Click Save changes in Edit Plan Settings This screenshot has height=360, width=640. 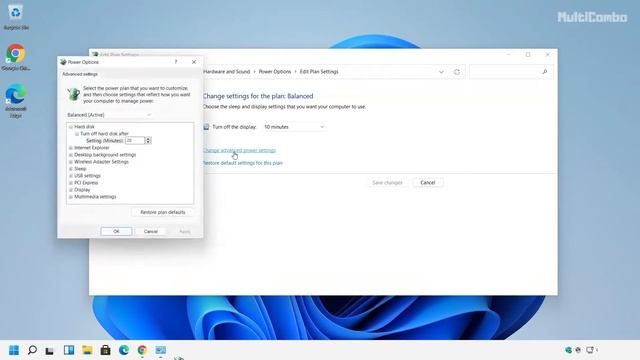(x=387, y=182)
